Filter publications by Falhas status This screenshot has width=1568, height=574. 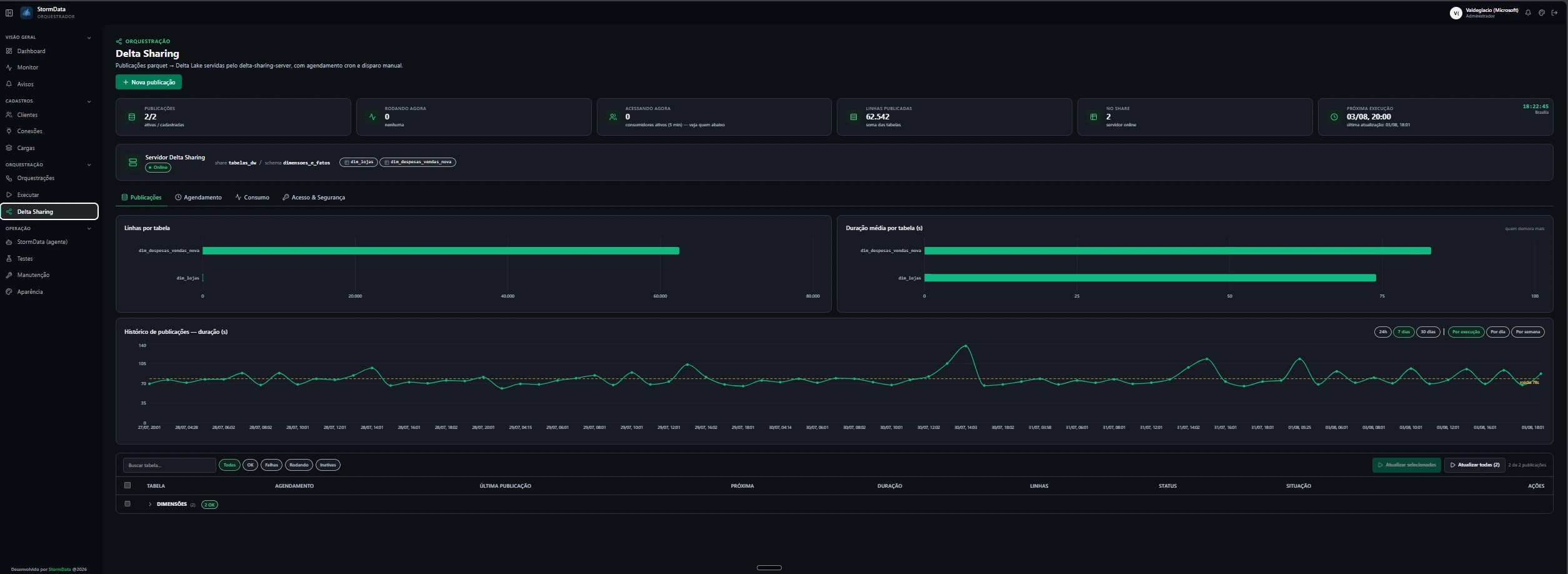point(271,465)
